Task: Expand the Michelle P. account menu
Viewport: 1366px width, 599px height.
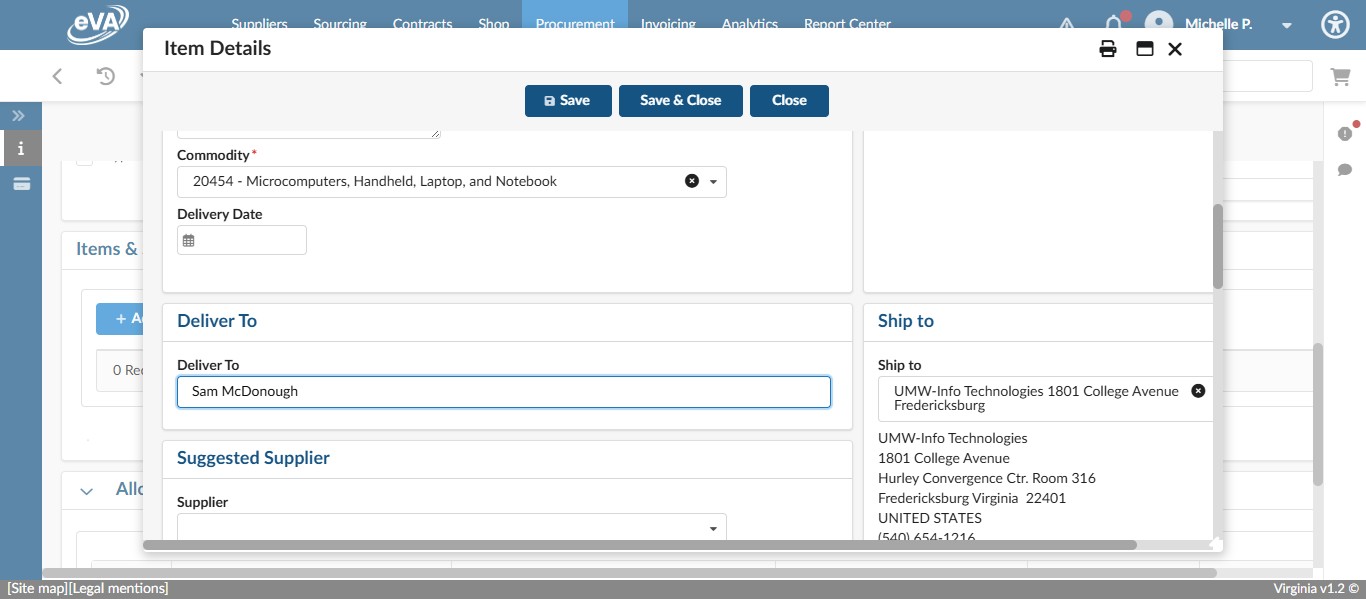Action: (x=1287, y=25)
